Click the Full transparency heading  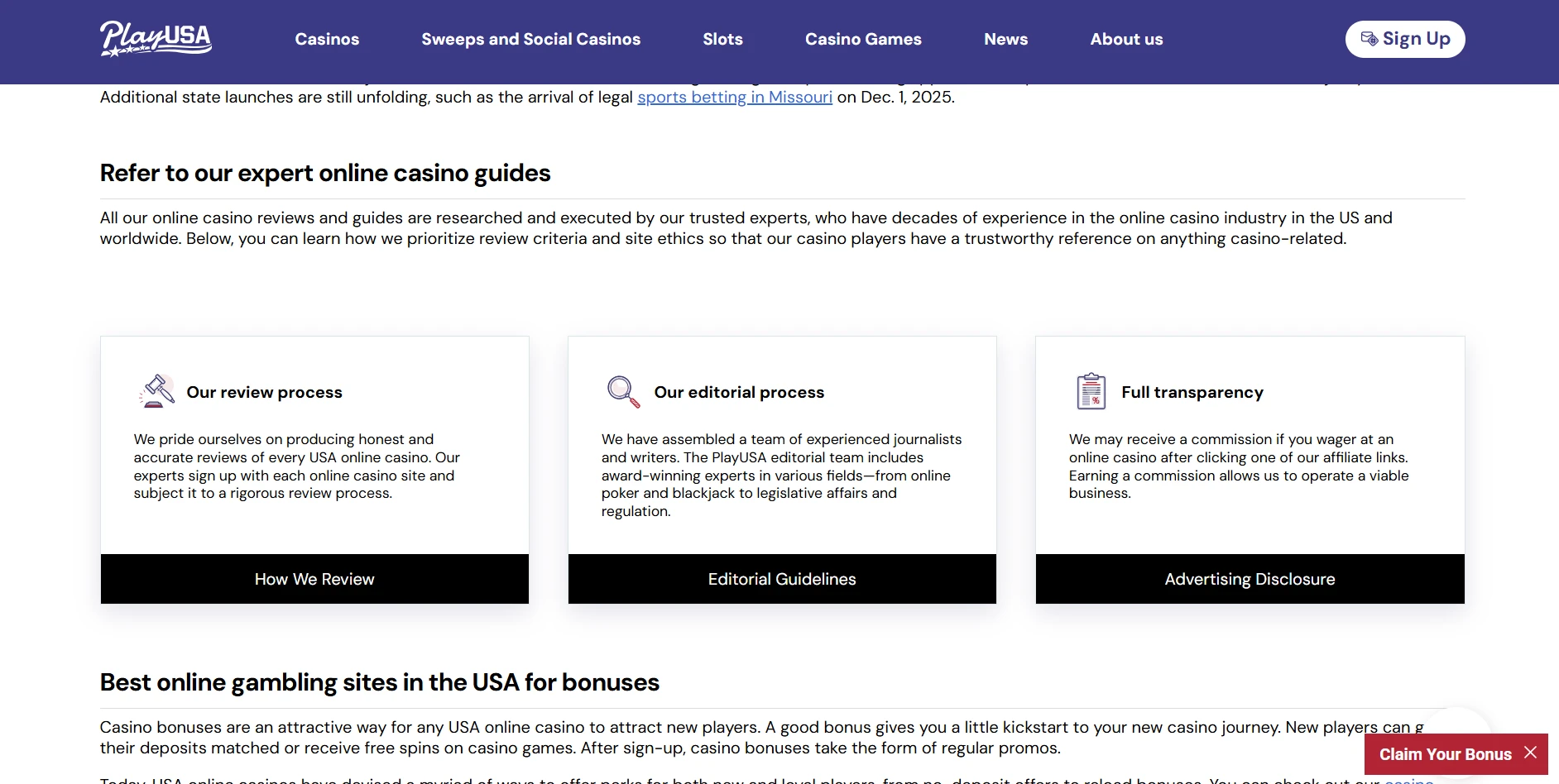(x=1192, y=392)
